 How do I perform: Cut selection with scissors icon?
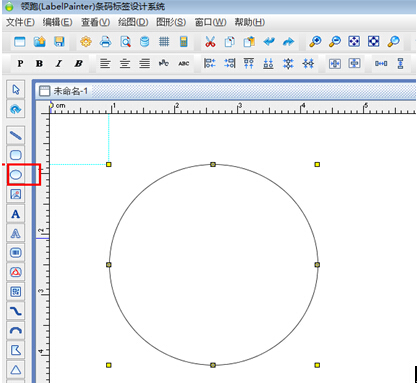click(x=210, y=42)
